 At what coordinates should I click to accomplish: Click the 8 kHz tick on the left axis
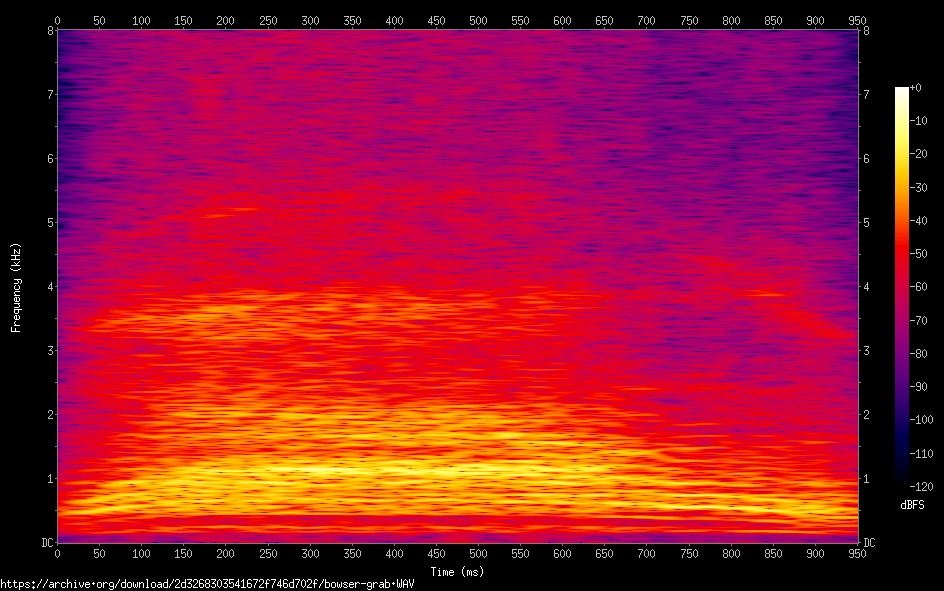[x=48, y=31]
